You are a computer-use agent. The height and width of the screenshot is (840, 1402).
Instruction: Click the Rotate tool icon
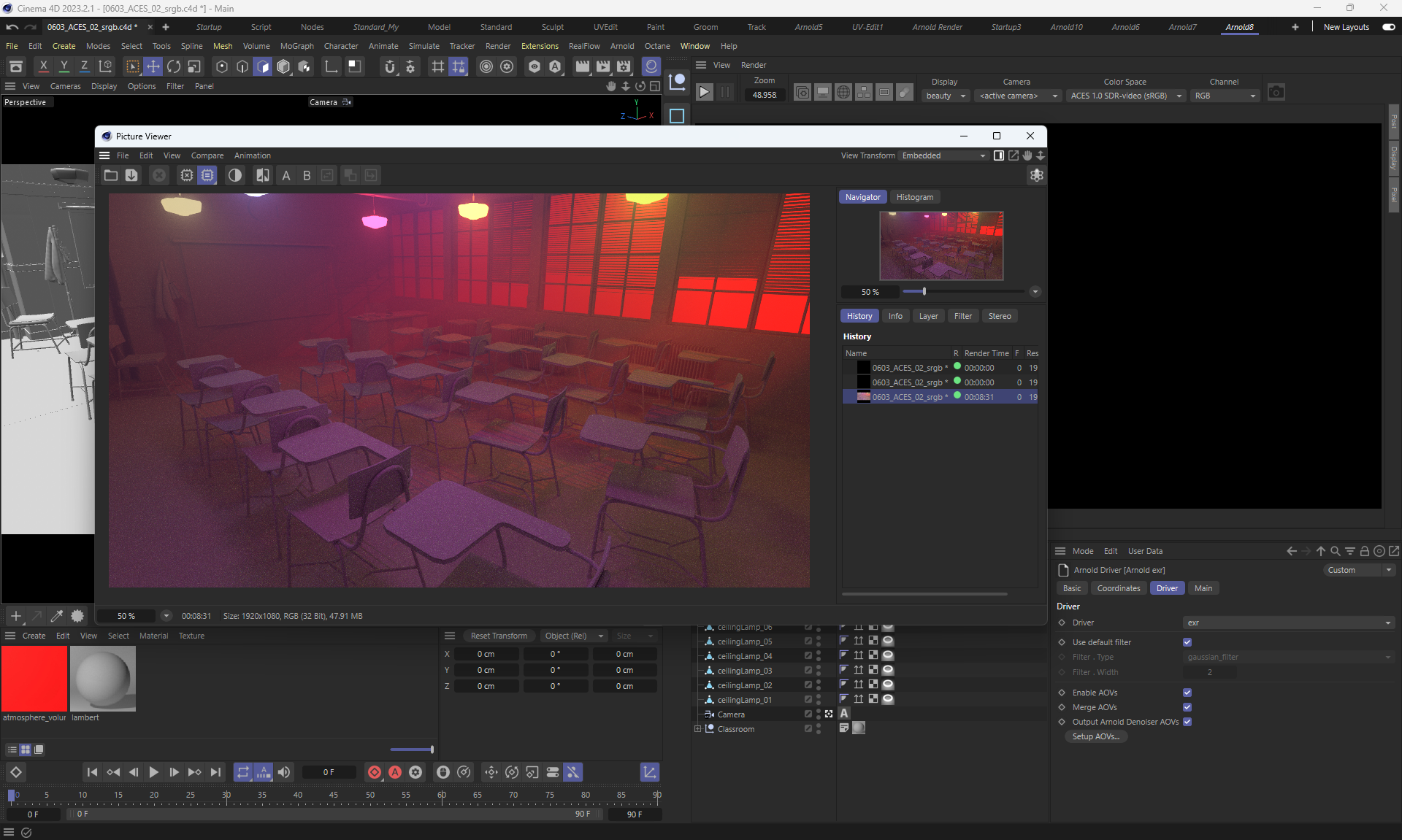point(174,66)
